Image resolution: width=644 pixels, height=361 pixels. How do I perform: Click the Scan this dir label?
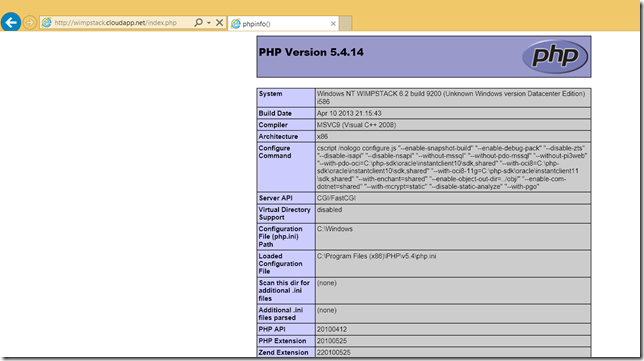tap(284, 290)
